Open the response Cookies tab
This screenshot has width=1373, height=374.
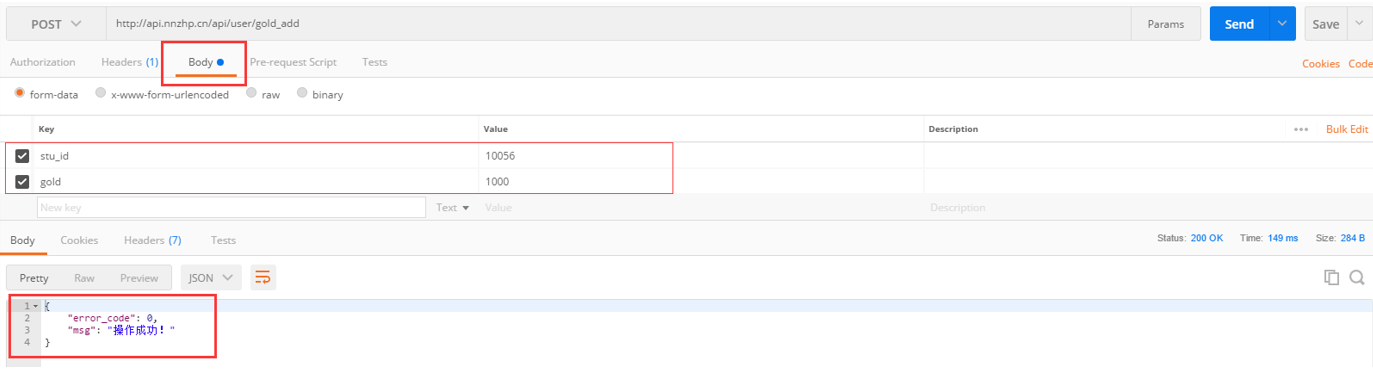(x=79, y=240)
